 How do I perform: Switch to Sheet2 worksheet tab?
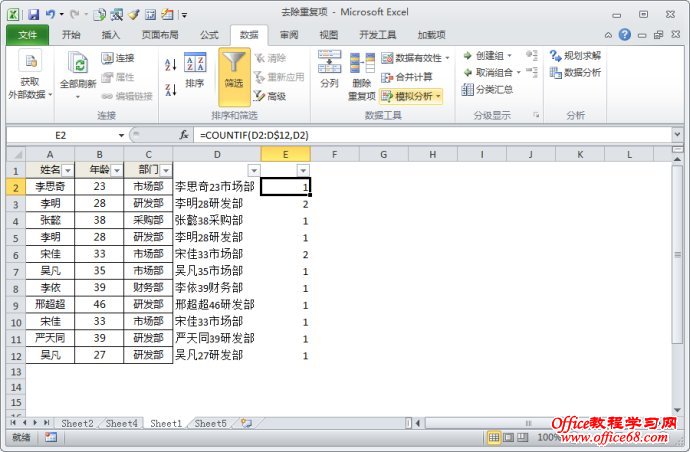coord(77,423)
